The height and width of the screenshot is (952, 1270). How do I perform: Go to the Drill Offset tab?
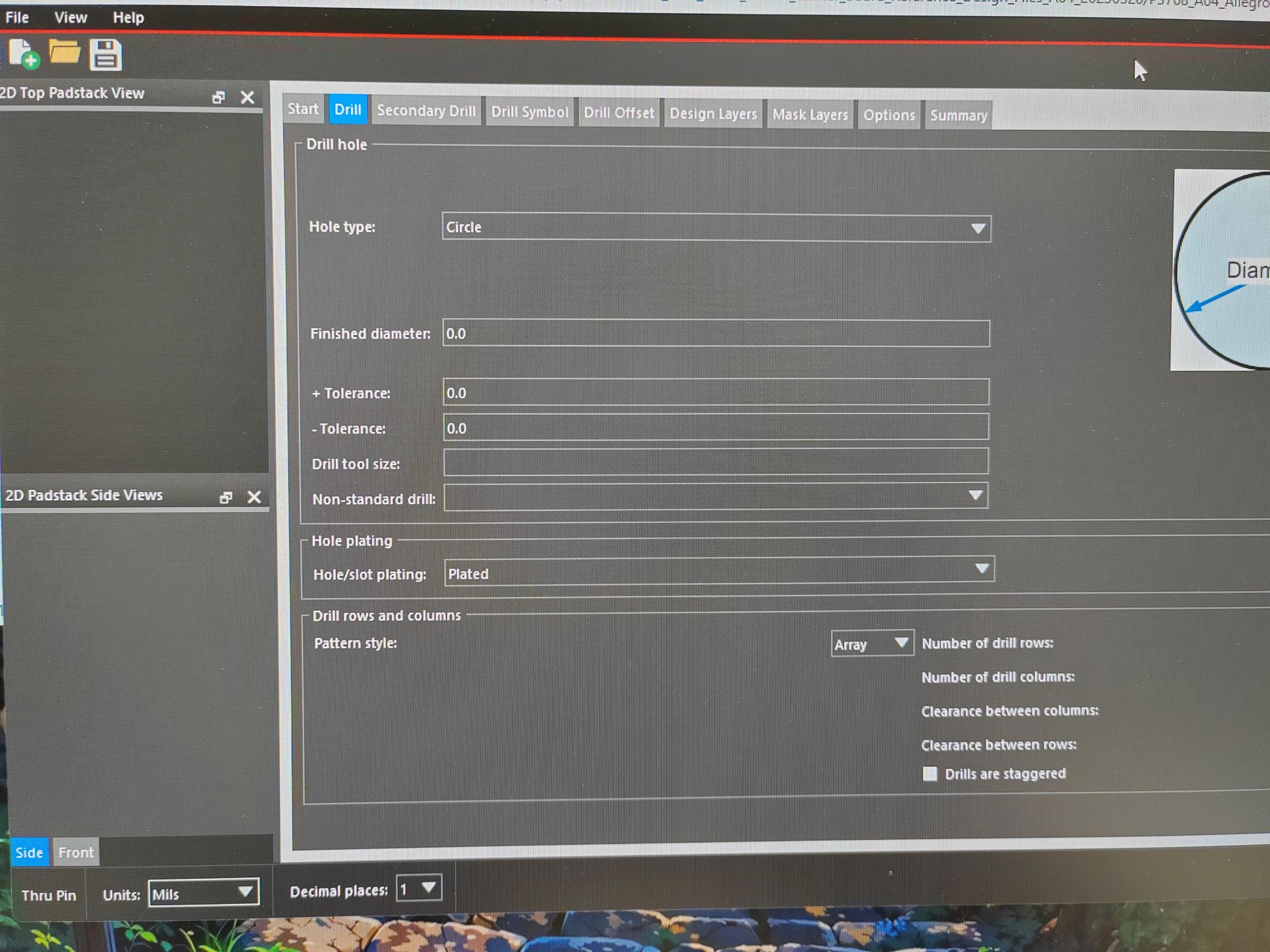(x=619, y=113)
